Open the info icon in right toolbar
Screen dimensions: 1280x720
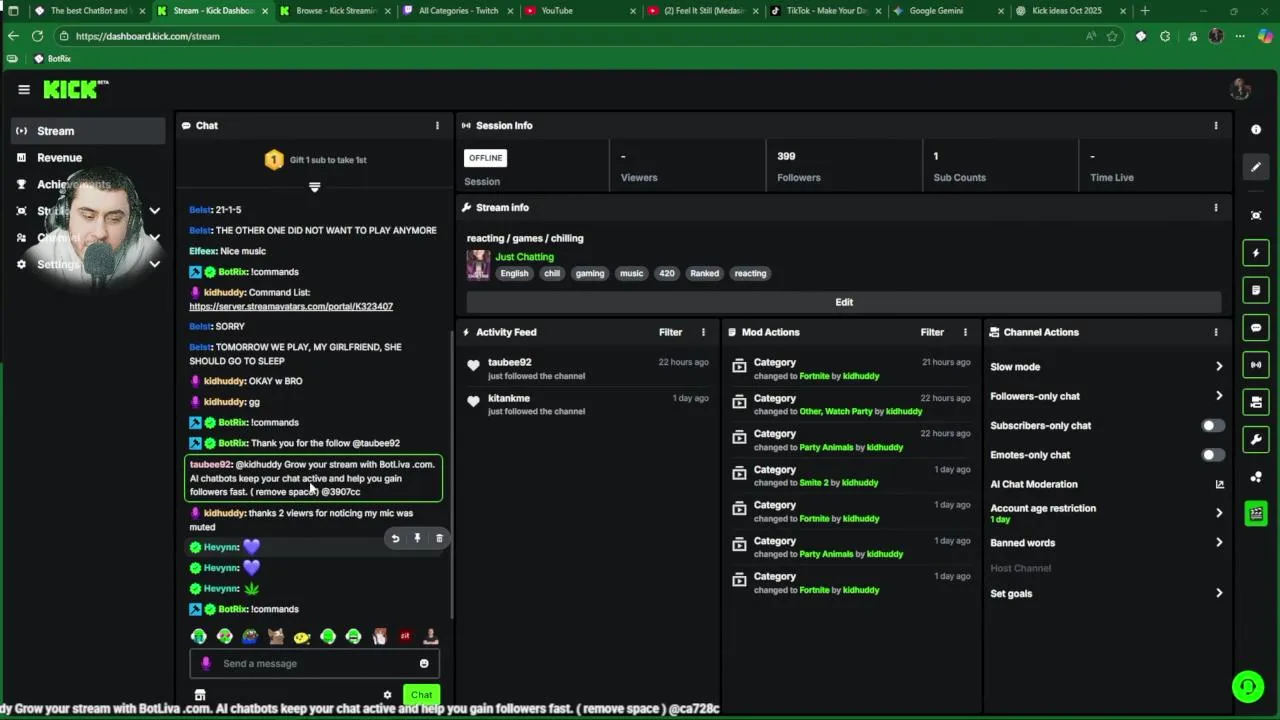click(x=1256, y=130)
